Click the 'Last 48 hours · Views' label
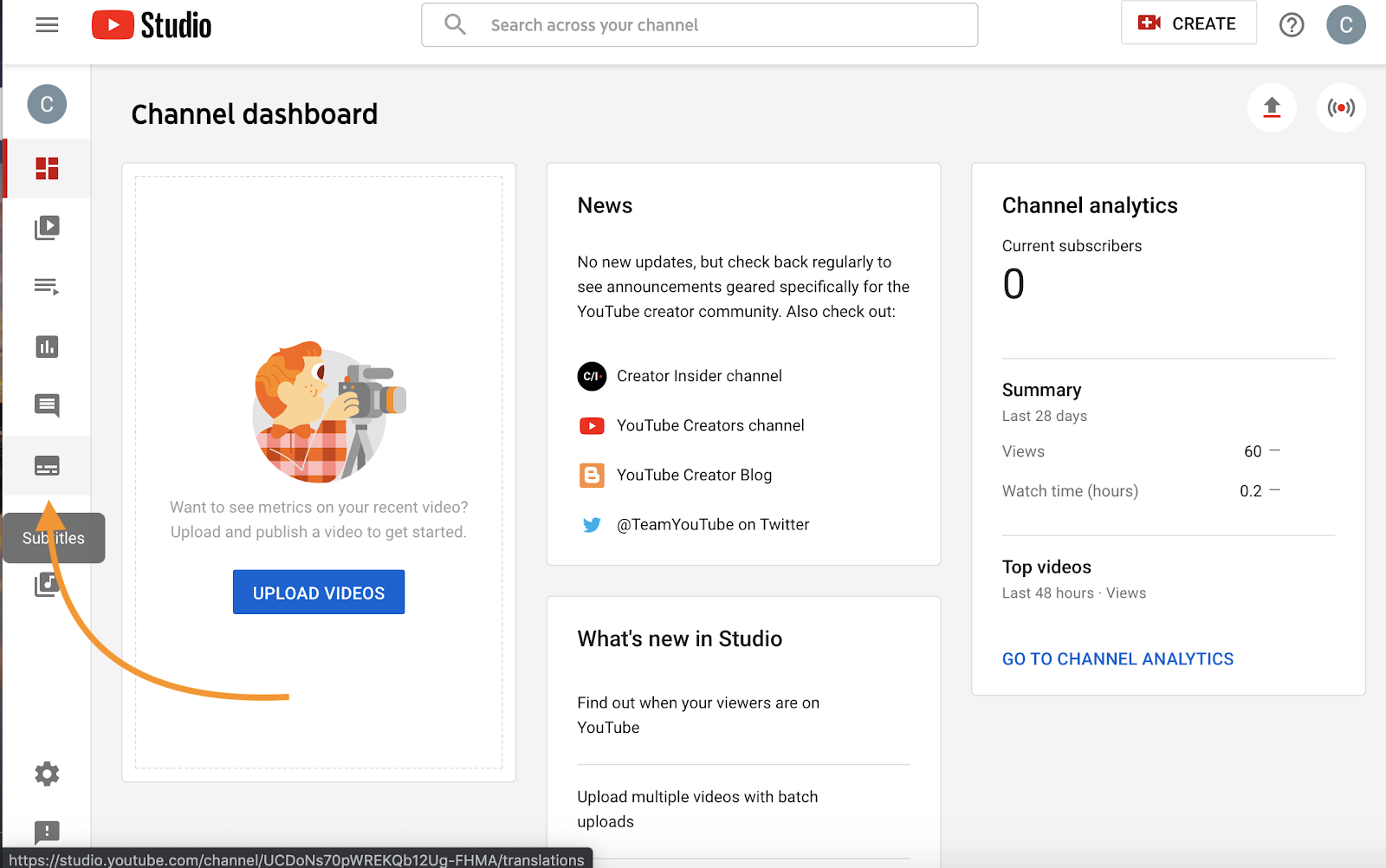This screenshot has height=868, width=1386. (1074, 593)
